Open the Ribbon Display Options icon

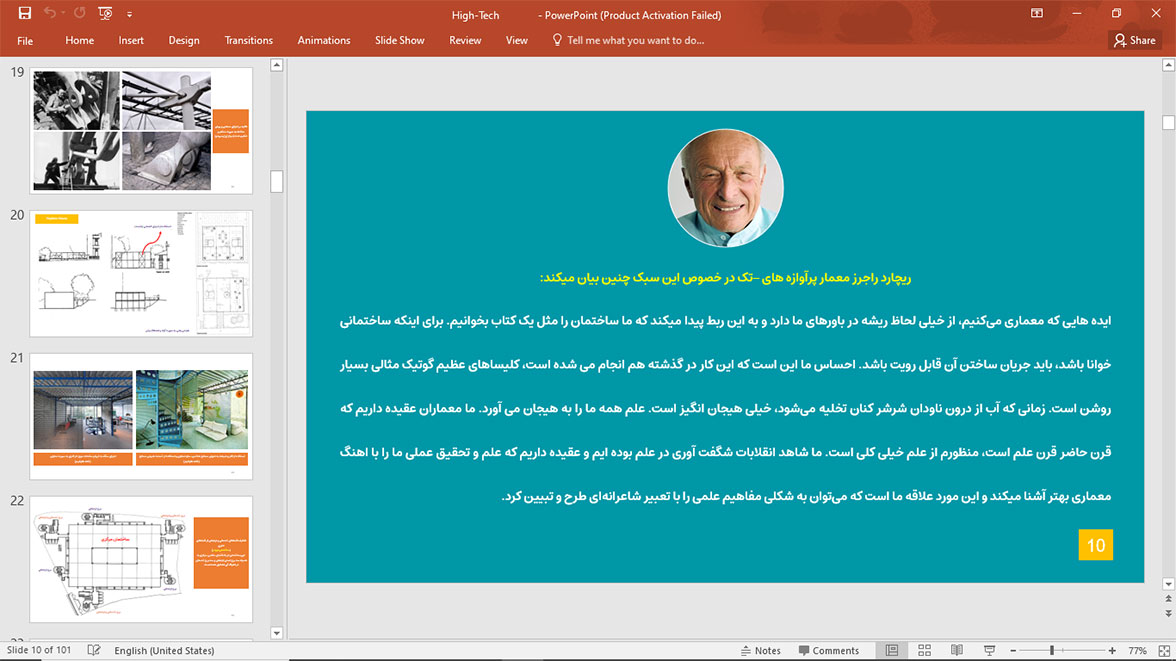(x=1036, y=13)
